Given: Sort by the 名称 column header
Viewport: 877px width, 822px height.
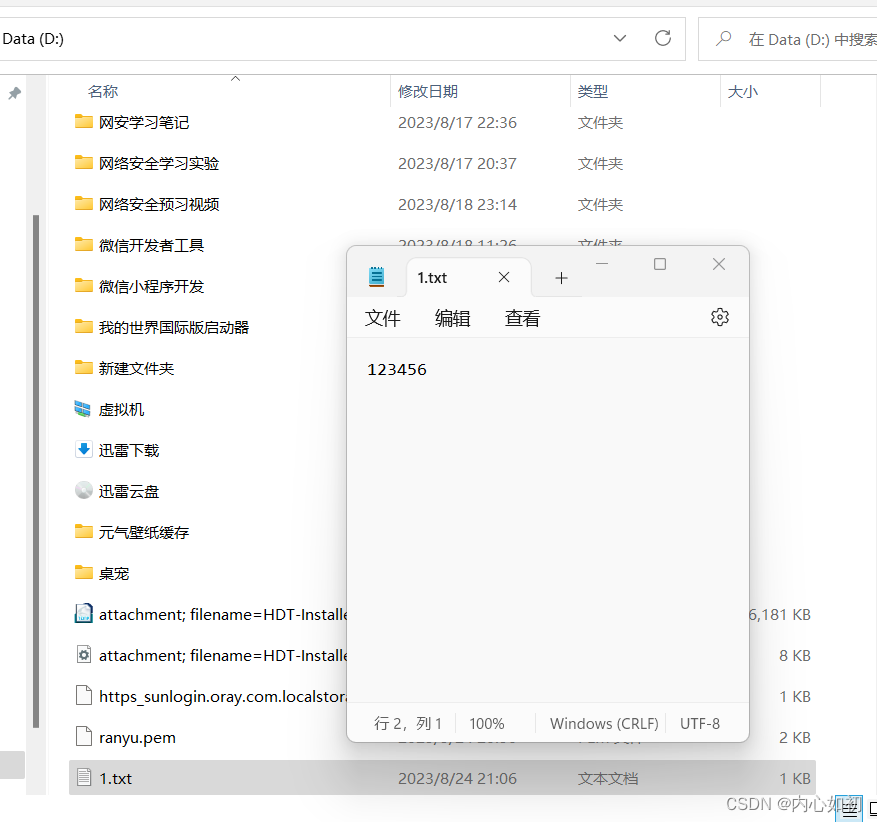Looking at the screenshot, I should (x=102, y=92).
